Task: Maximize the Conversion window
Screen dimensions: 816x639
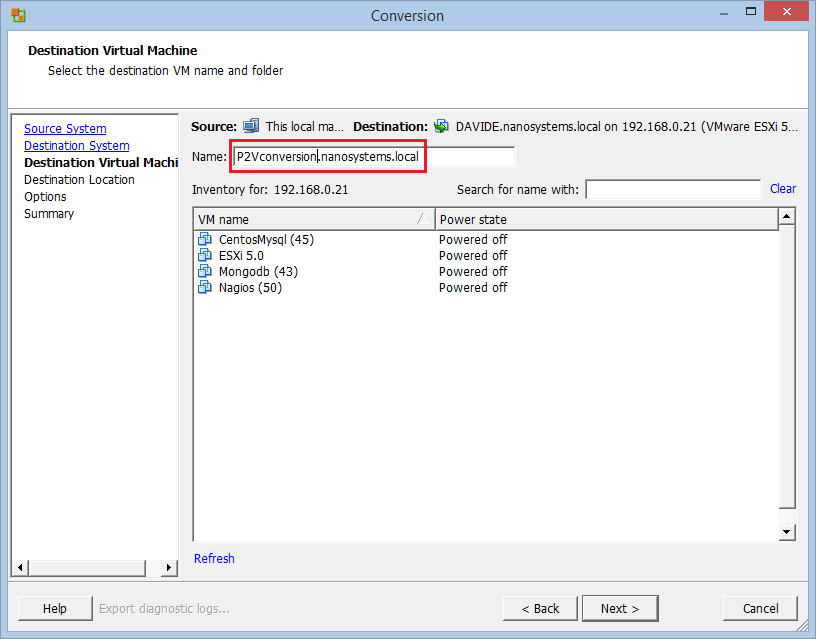Action: (x=750, y=11)
